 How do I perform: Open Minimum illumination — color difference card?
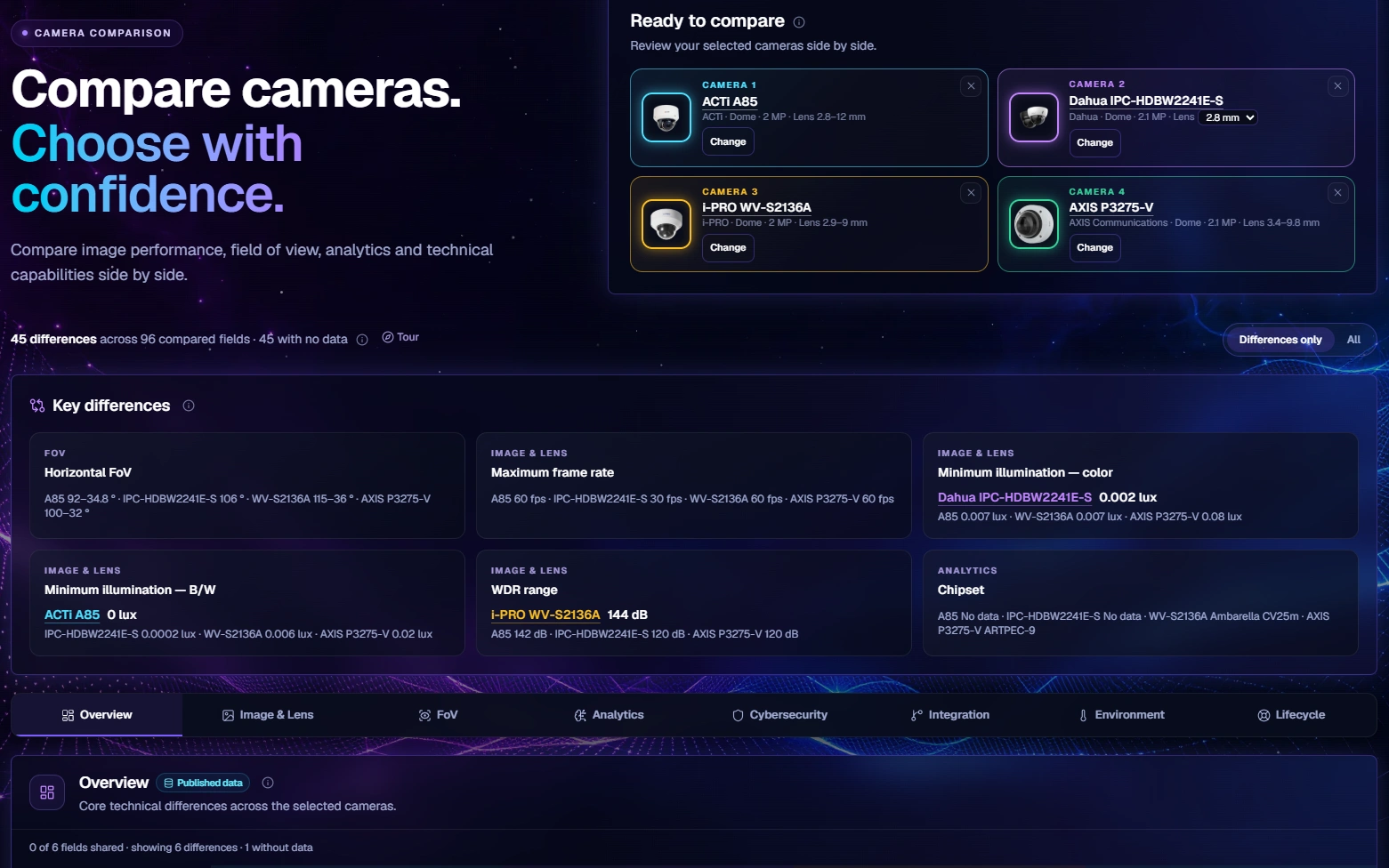(1141, 486)
